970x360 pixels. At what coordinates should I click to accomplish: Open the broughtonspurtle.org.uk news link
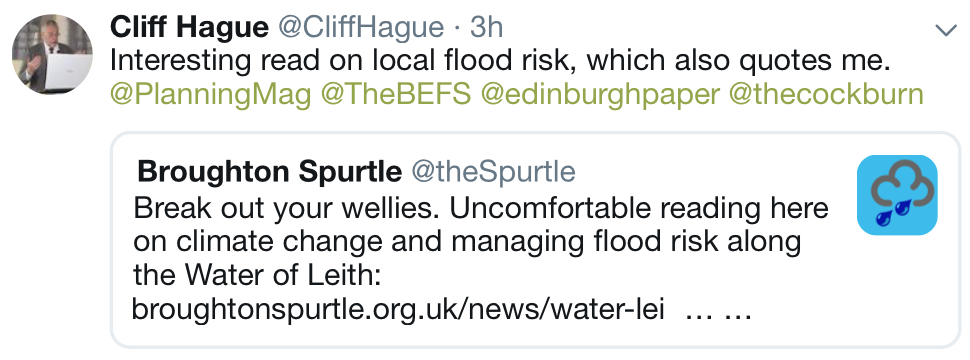pyautogui.click(x=398, y=309)
